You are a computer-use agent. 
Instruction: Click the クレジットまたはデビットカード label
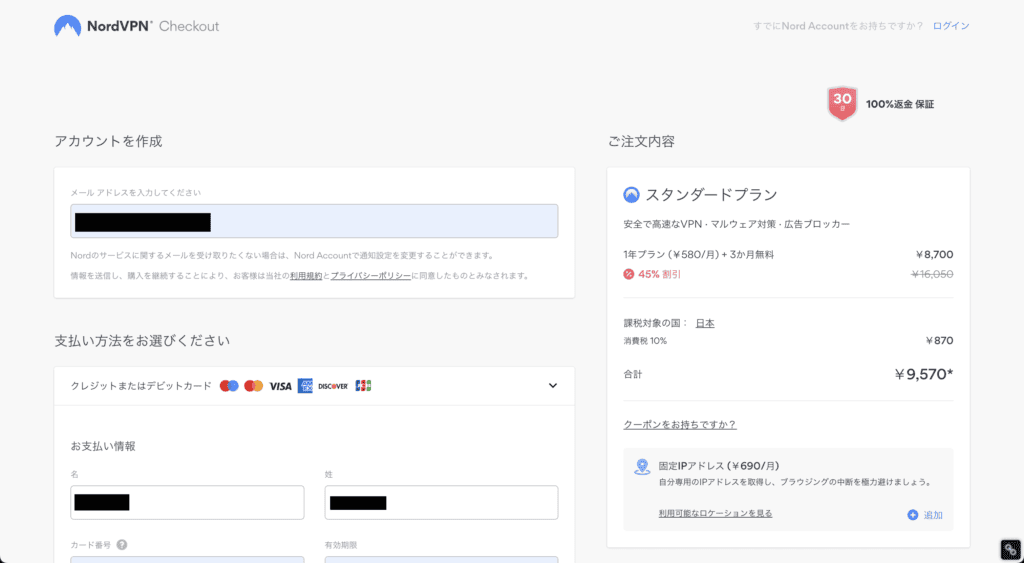click(141, 386)
